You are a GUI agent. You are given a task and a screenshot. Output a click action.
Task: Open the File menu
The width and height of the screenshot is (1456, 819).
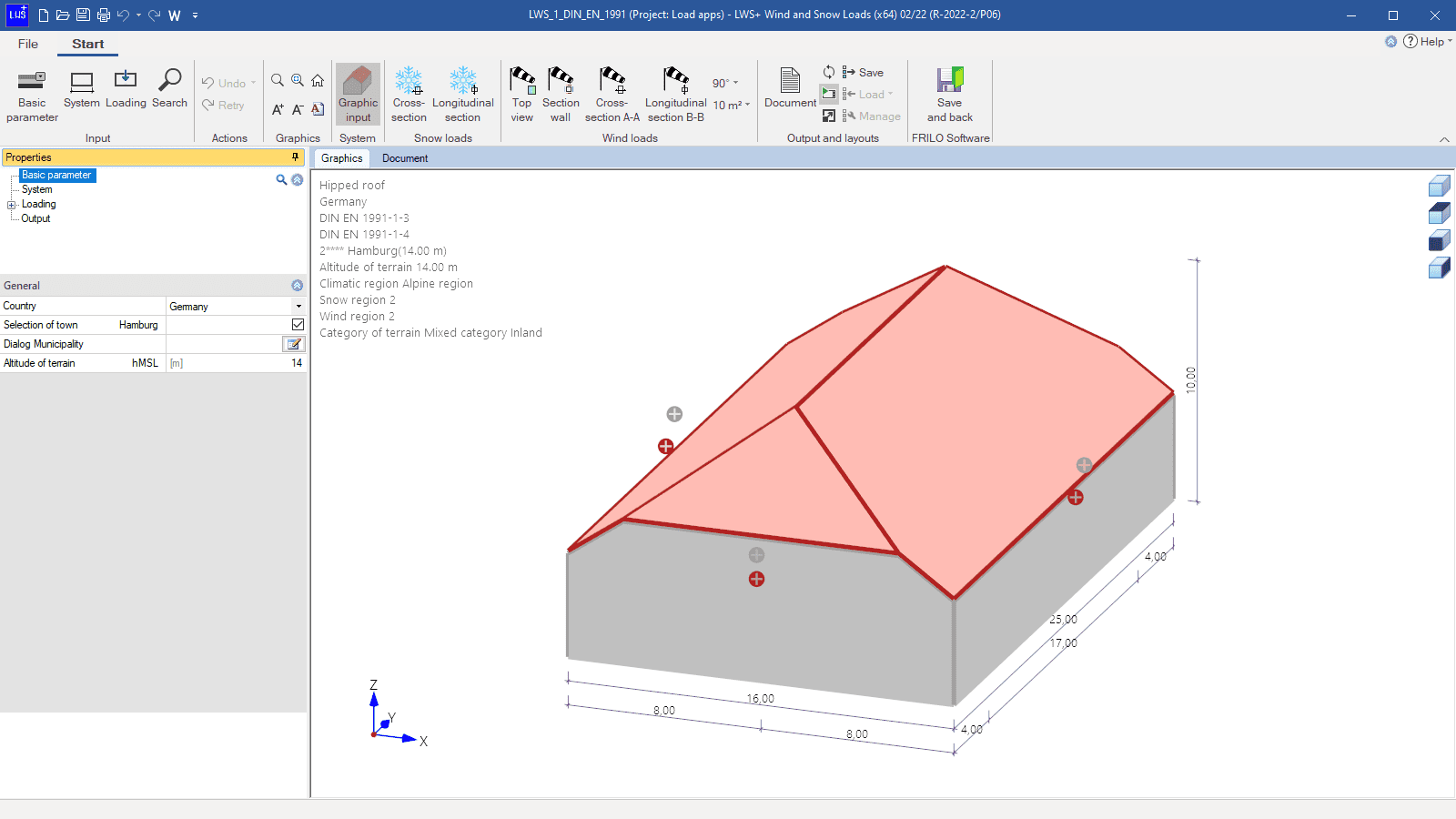28,44
